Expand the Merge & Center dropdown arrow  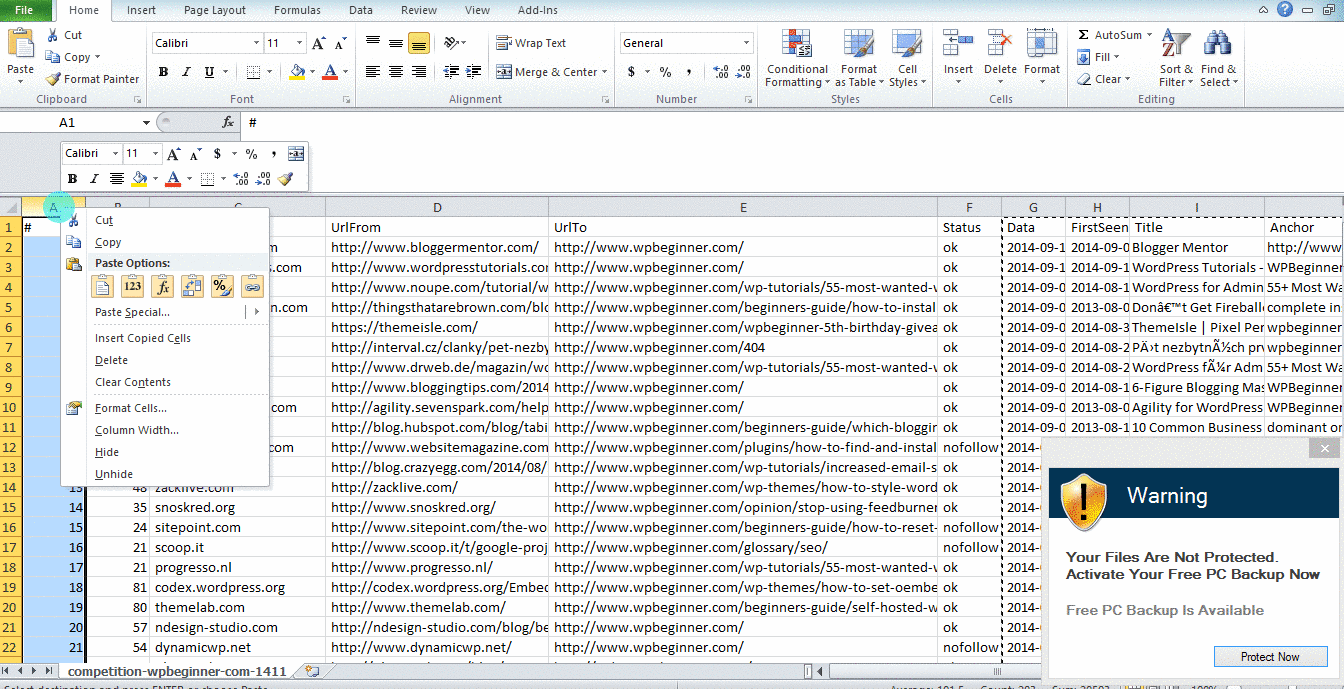click(x=606, y=72)
